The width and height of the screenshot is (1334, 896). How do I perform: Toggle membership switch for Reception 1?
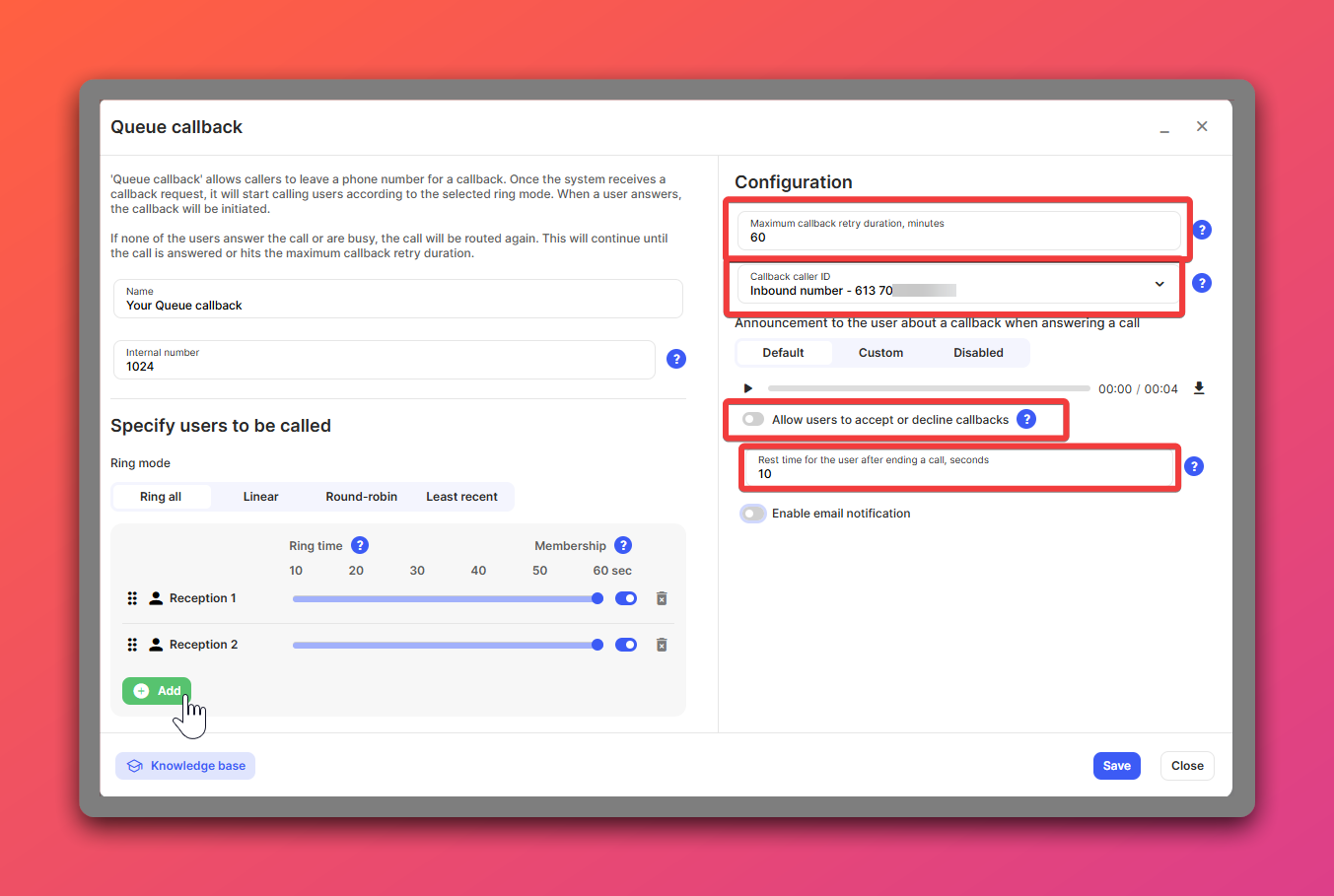pyautogui.click(x=626, y=598)
